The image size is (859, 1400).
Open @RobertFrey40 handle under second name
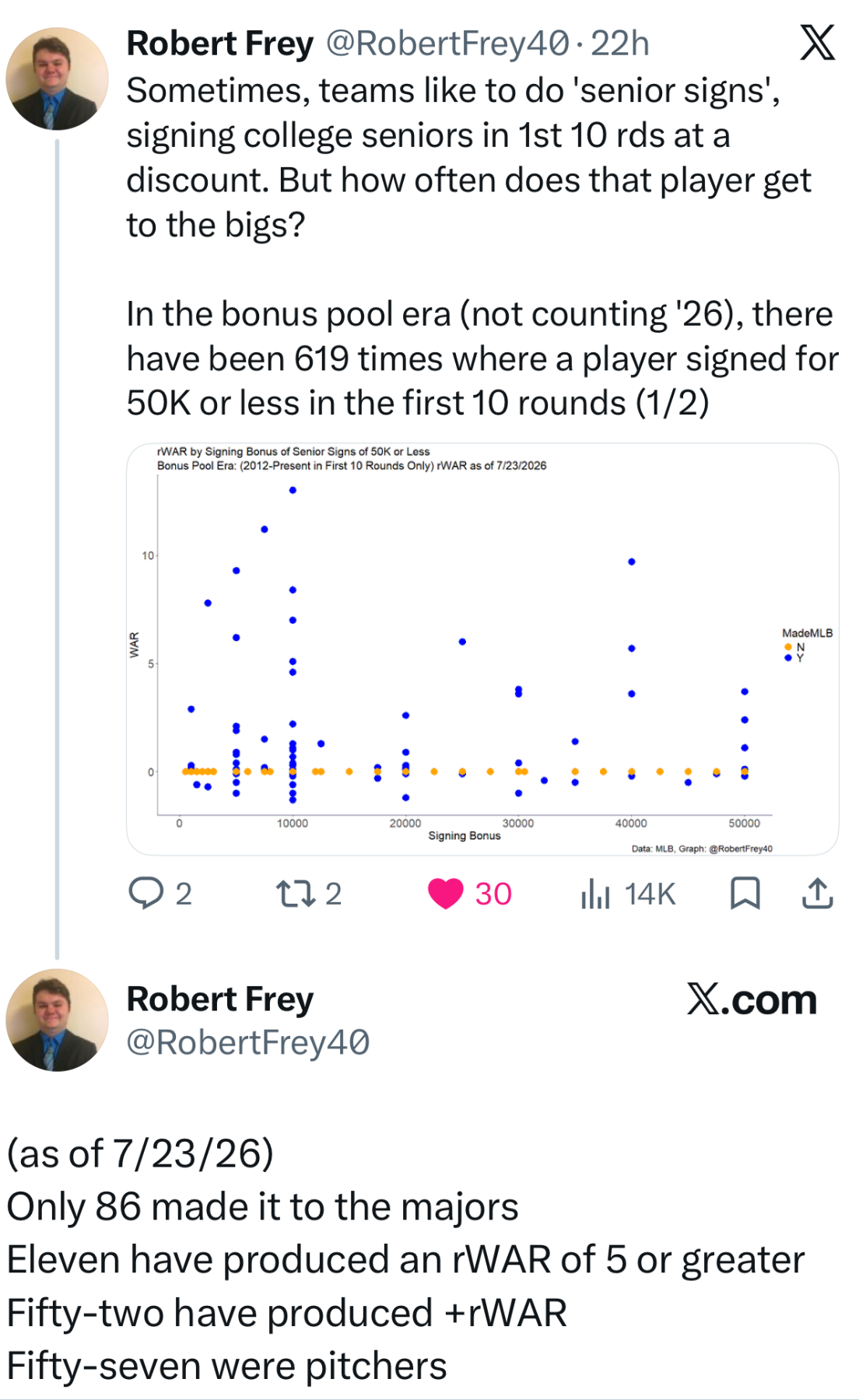pyautogui.click(x=248, y=1042)
